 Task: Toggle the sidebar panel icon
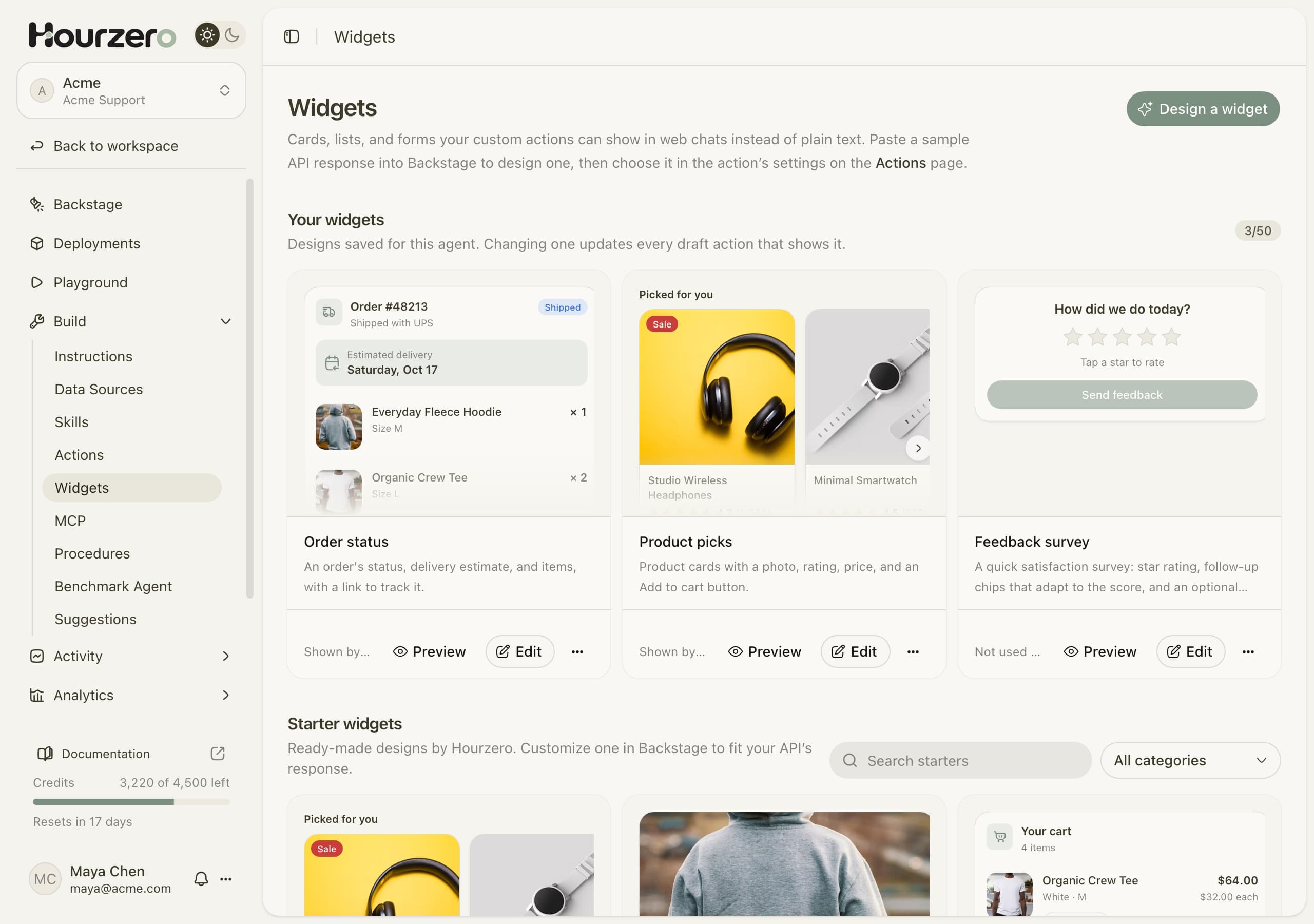[292, 36]
